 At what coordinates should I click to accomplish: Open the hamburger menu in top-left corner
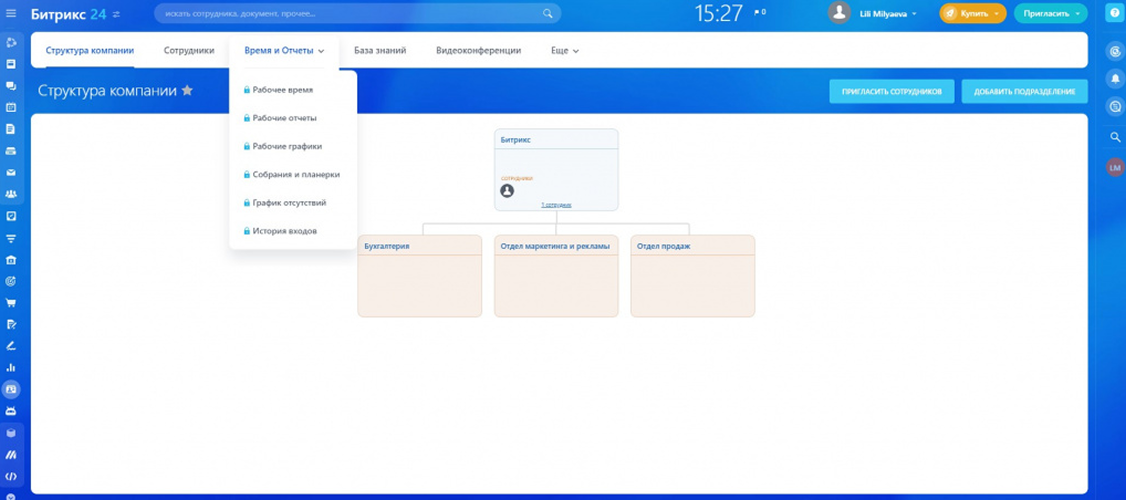click(x=12, y=14)
